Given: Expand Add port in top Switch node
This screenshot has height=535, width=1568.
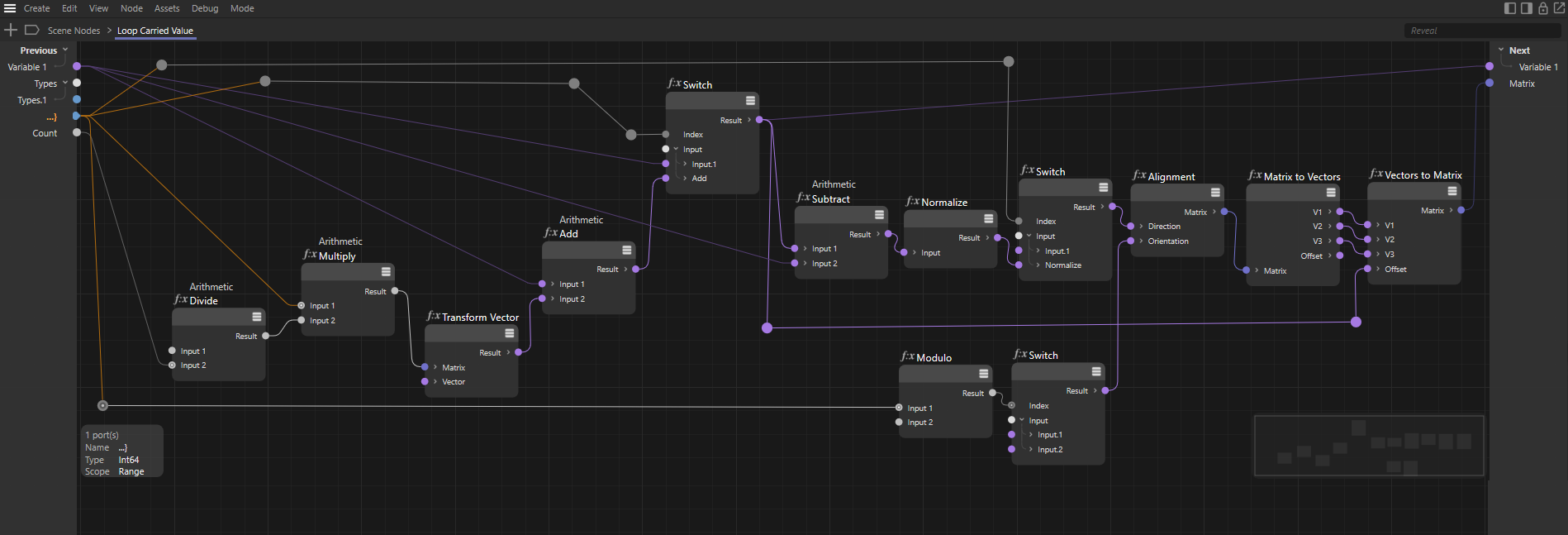Looking at the screenshot, I should pyautogui.click(x=685, y=178).
